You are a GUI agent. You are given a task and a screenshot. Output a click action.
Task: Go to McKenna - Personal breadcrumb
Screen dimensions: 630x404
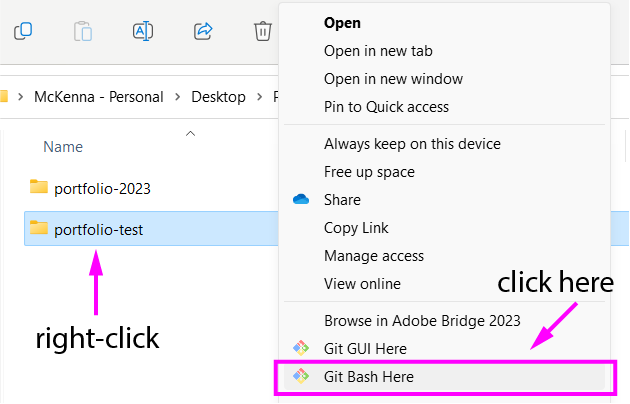pyautogui.click(x=98, y=97)
